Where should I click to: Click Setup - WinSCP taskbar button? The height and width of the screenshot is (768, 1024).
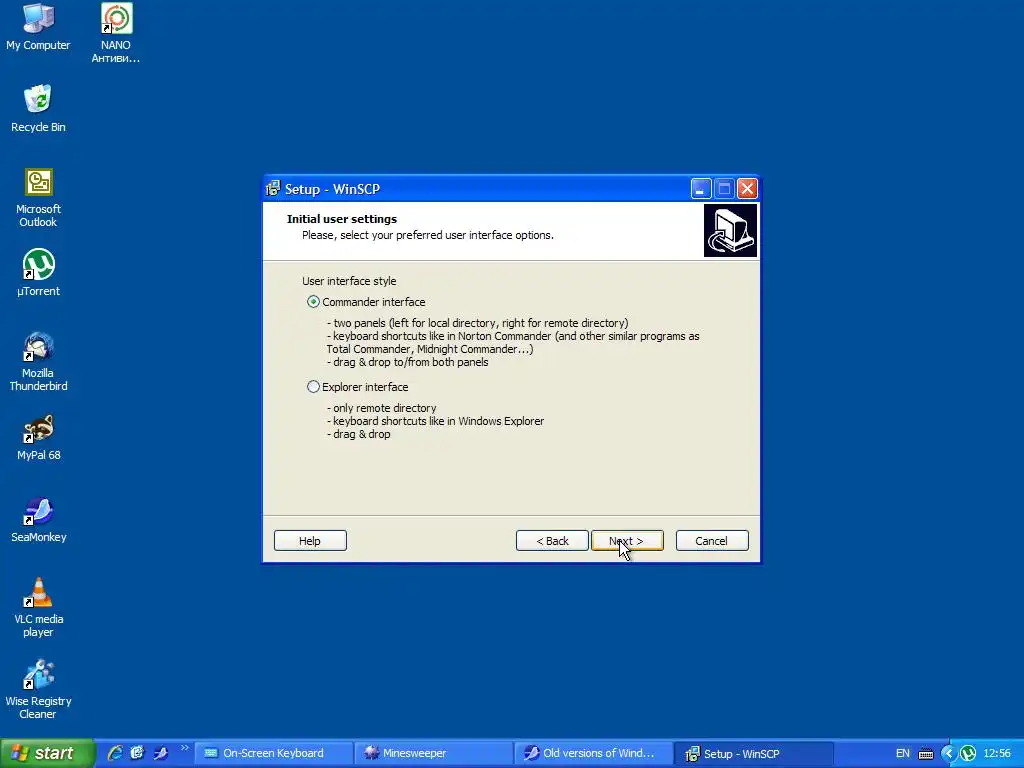754,754
